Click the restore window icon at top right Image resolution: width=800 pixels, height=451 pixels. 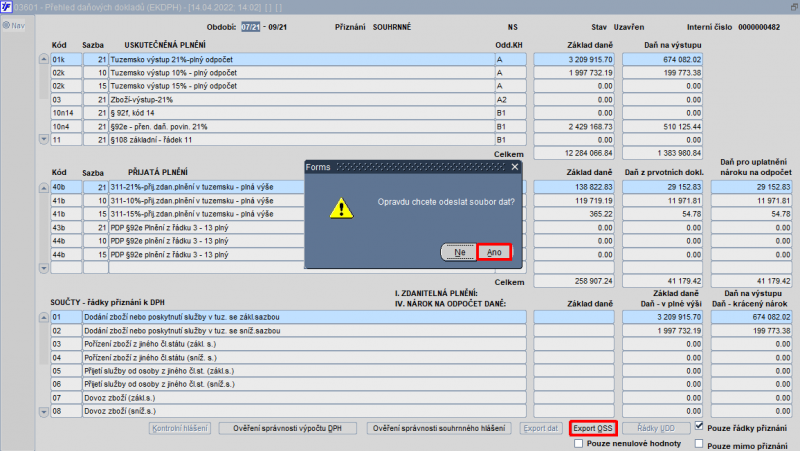(x=794, y=7)
